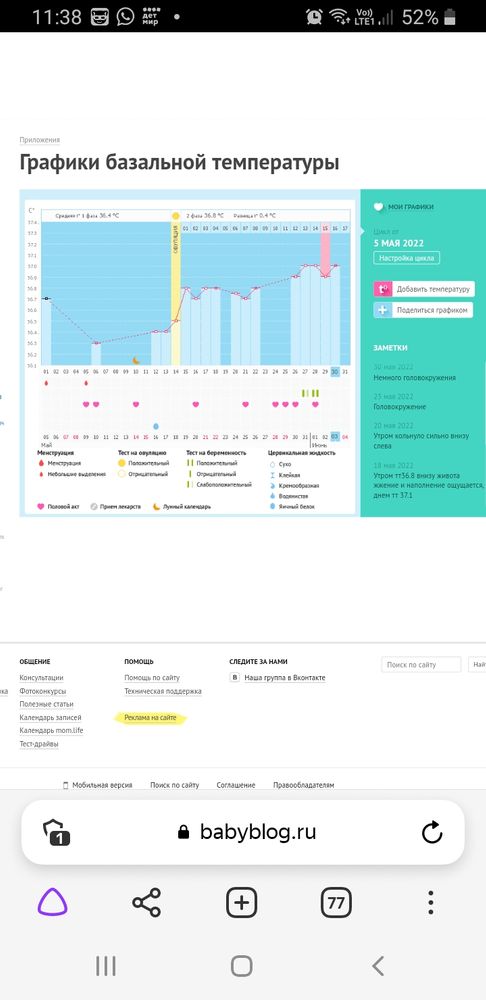Tap the shield protection icon in the address bar
486x1000 pixels.
[56, 833]
